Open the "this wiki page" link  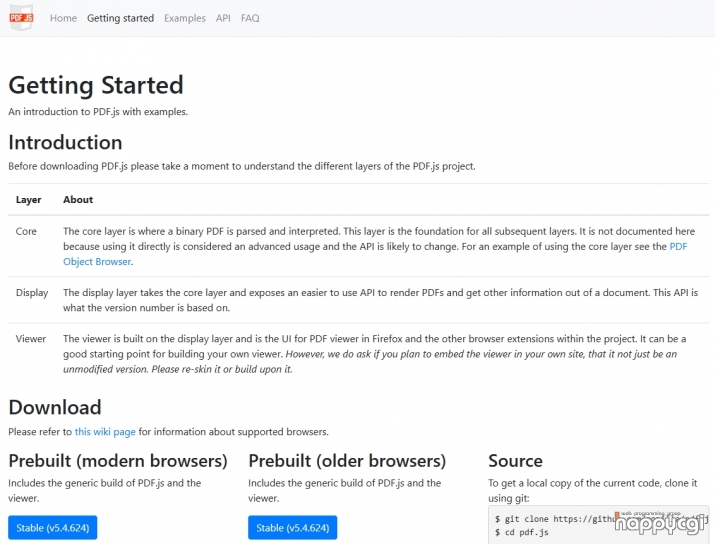(x=104, y=432)
